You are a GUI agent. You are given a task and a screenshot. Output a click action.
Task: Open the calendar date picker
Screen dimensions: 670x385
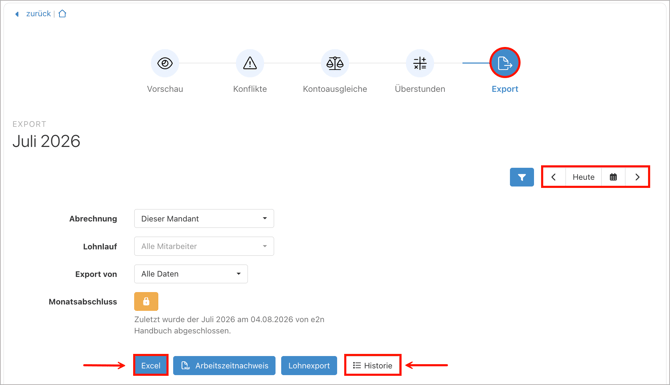(x=613, y=177)
